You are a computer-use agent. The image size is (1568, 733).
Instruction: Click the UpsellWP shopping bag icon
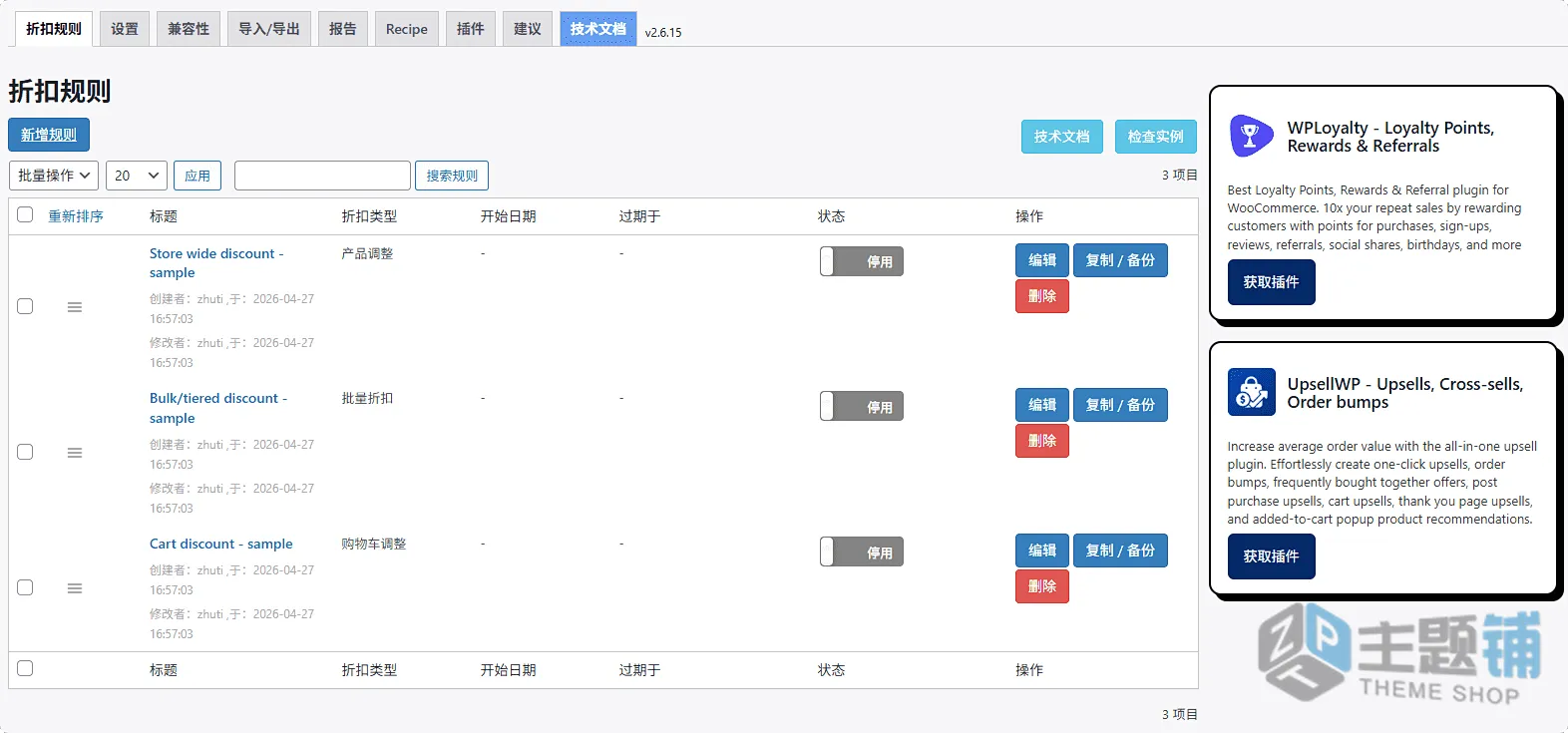point(1252,392)
